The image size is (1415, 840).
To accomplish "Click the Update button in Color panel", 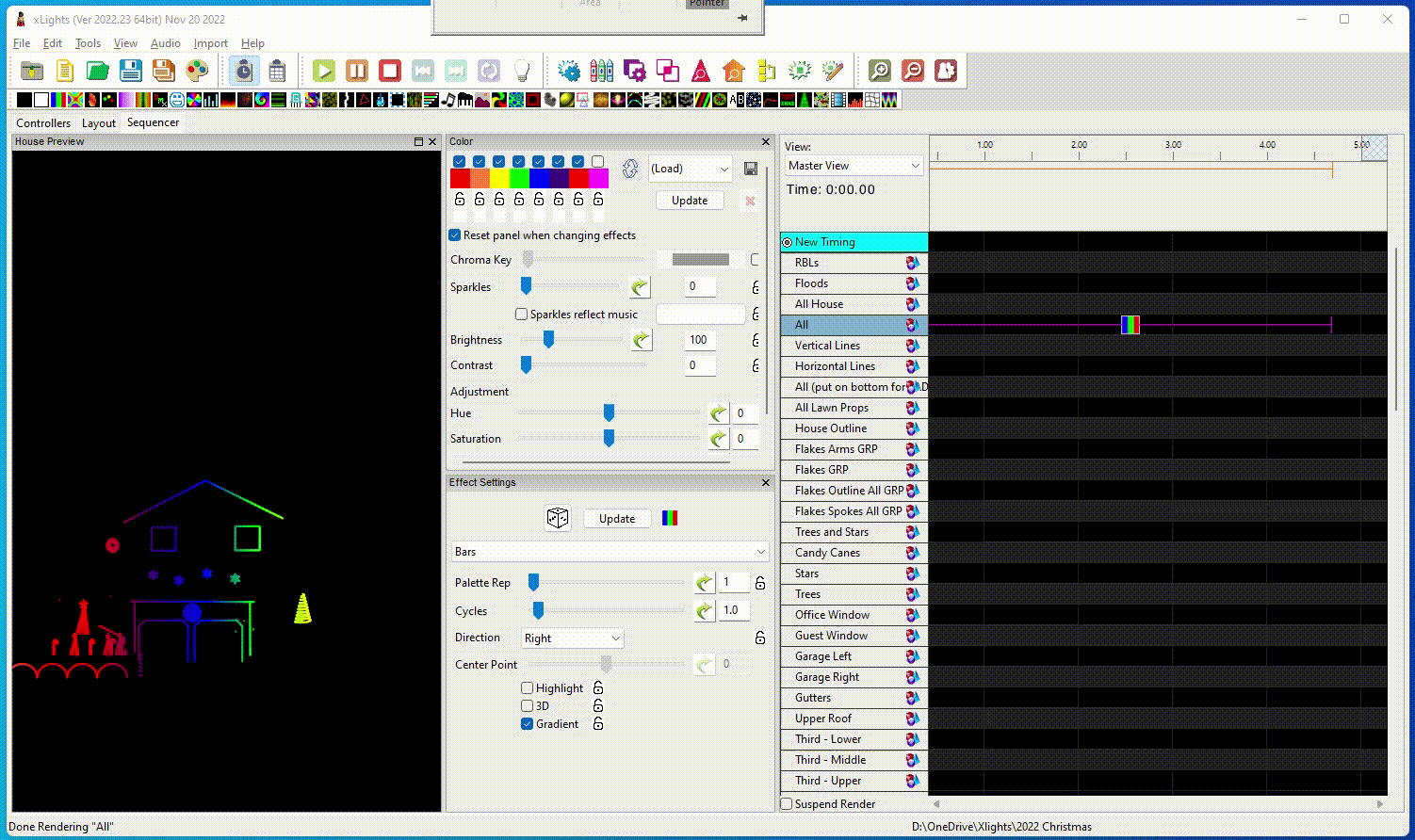I will 690,201.
